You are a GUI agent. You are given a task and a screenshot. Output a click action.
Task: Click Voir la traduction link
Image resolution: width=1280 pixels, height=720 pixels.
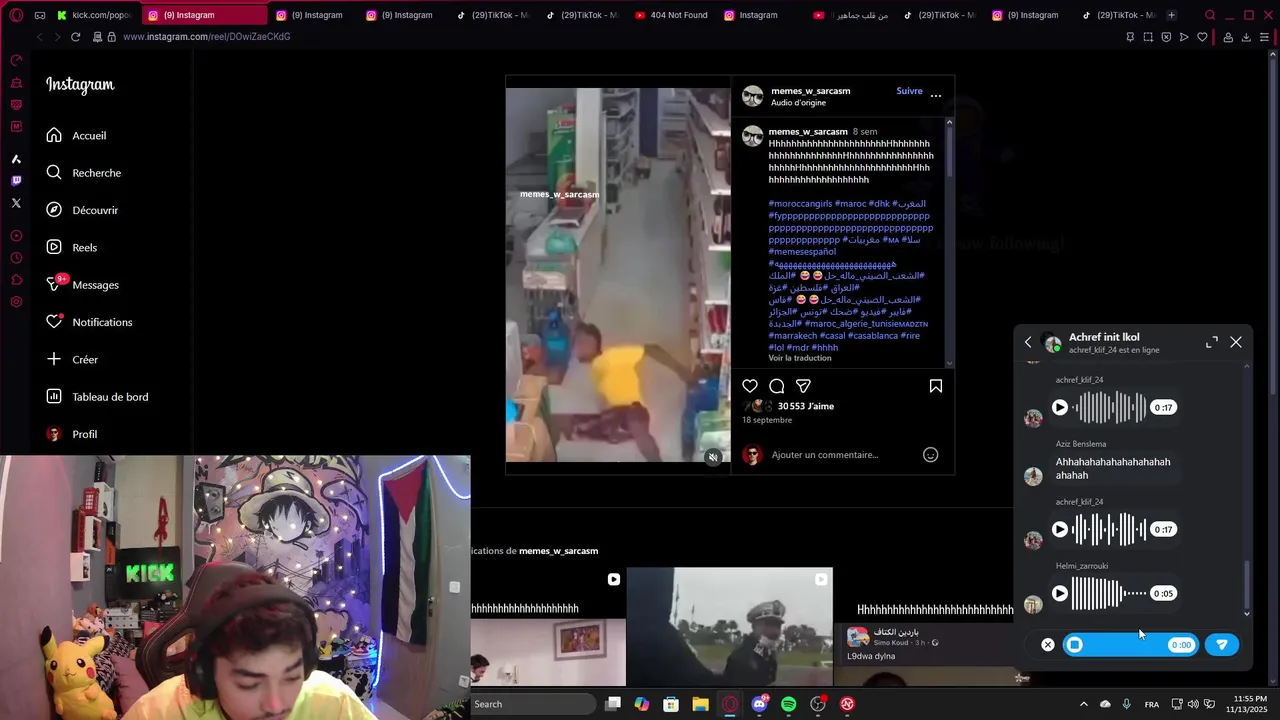click(800, 358)
